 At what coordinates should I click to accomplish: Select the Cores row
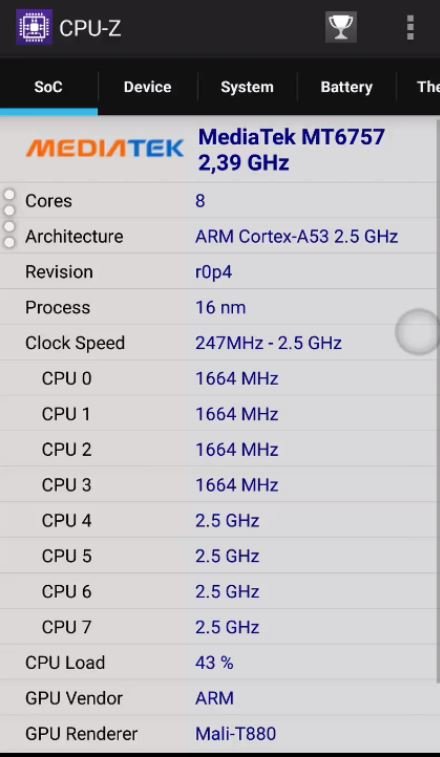coord(217,200)
